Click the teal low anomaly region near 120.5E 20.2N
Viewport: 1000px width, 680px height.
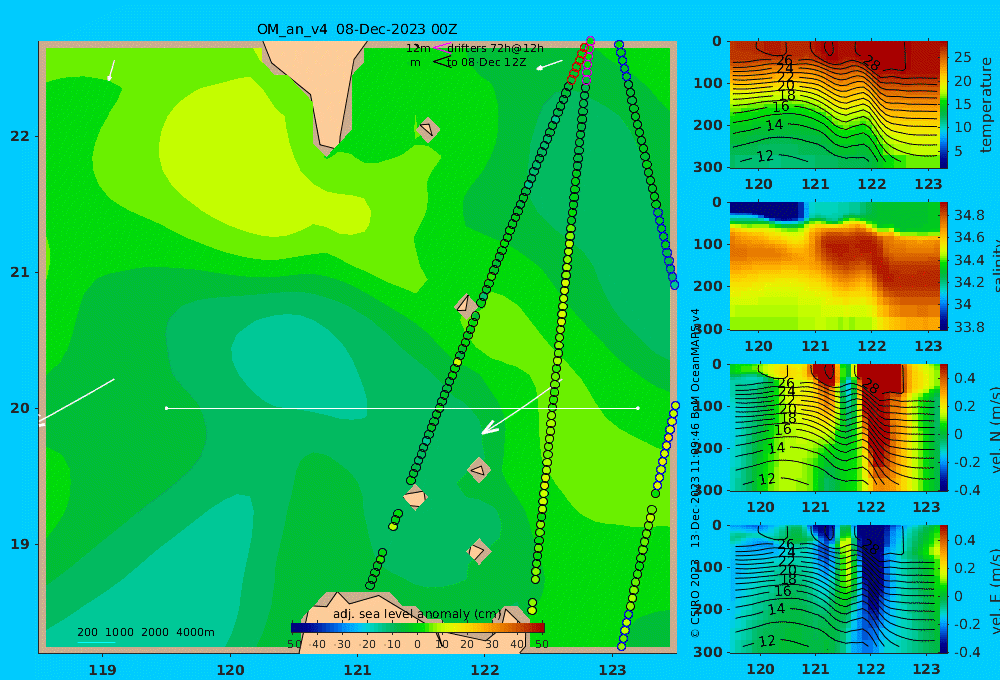point(300,367)
